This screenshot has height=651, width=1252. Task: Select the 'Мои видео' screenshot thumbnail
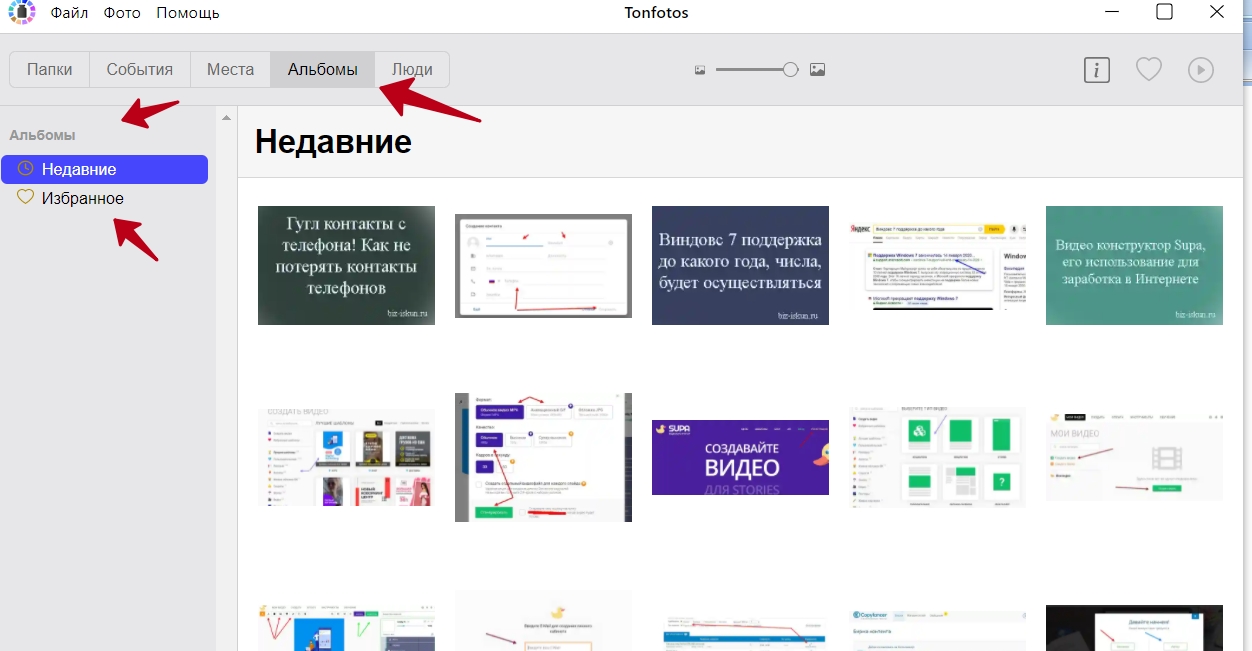(x=1134, y=457)
